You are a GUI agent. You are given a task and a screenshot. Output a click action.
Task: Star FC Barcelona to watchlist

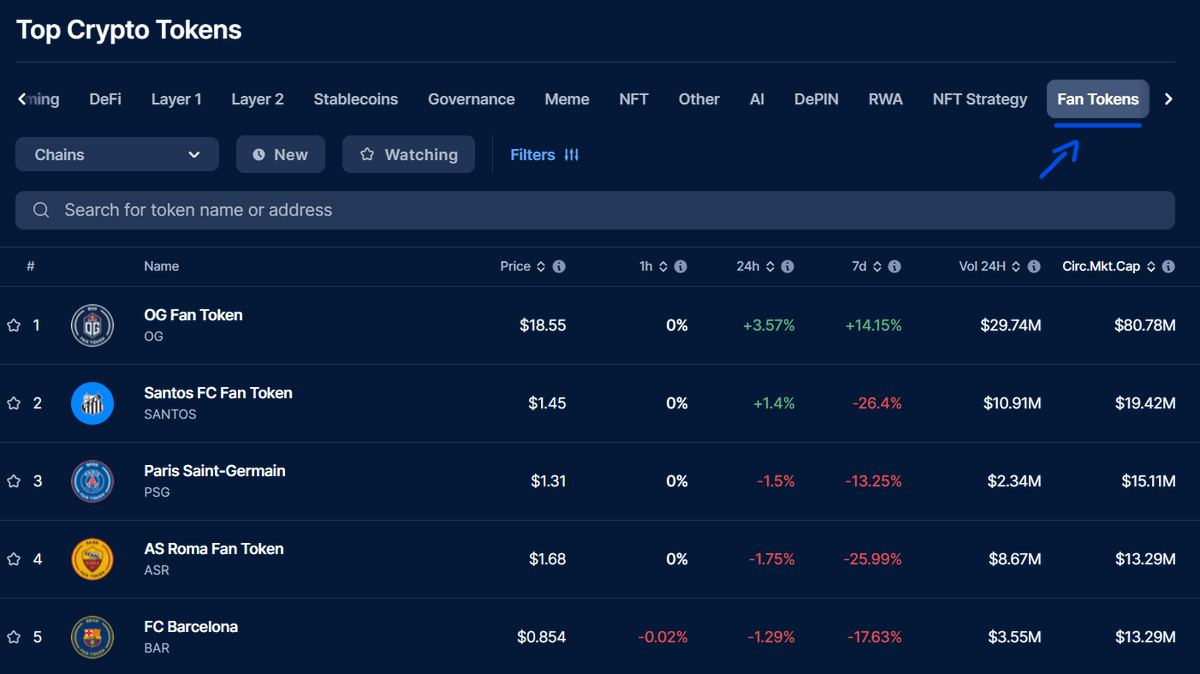click(14, 637)
